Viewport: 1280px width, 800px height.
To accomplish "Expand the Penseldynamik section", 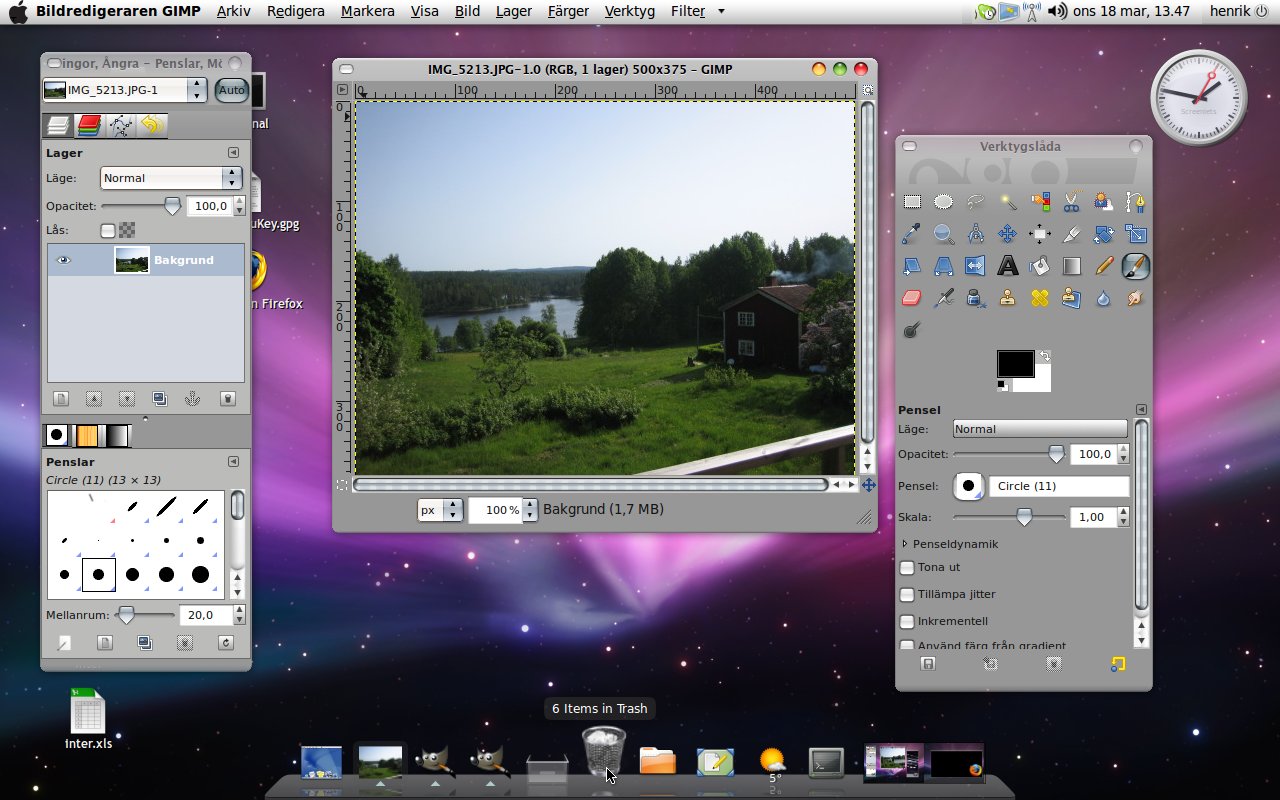I will [x=905, y=544].
